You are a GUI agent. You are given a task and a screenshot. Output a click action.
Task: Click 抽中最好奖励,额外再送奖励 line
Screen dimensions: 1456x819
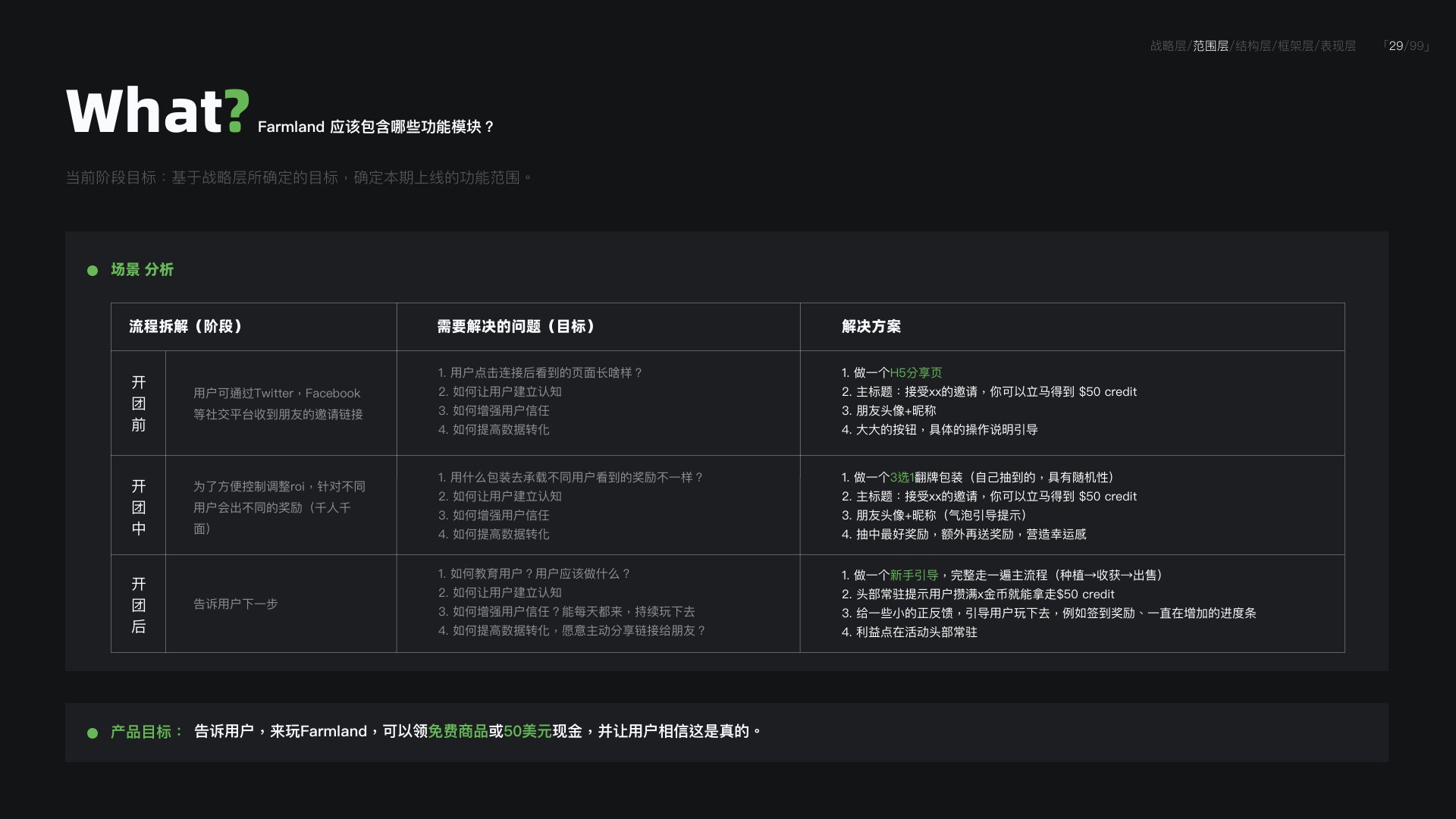pos(964,534)
